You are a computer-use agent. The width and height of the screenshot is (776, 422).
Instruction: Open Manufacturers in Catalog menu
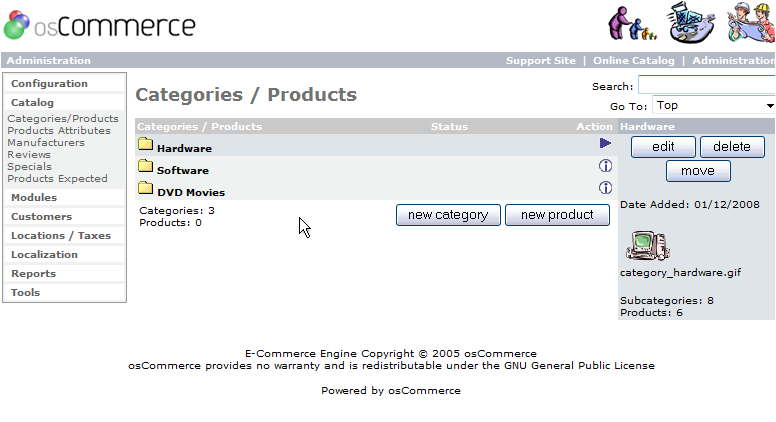[x=46, y=142]
